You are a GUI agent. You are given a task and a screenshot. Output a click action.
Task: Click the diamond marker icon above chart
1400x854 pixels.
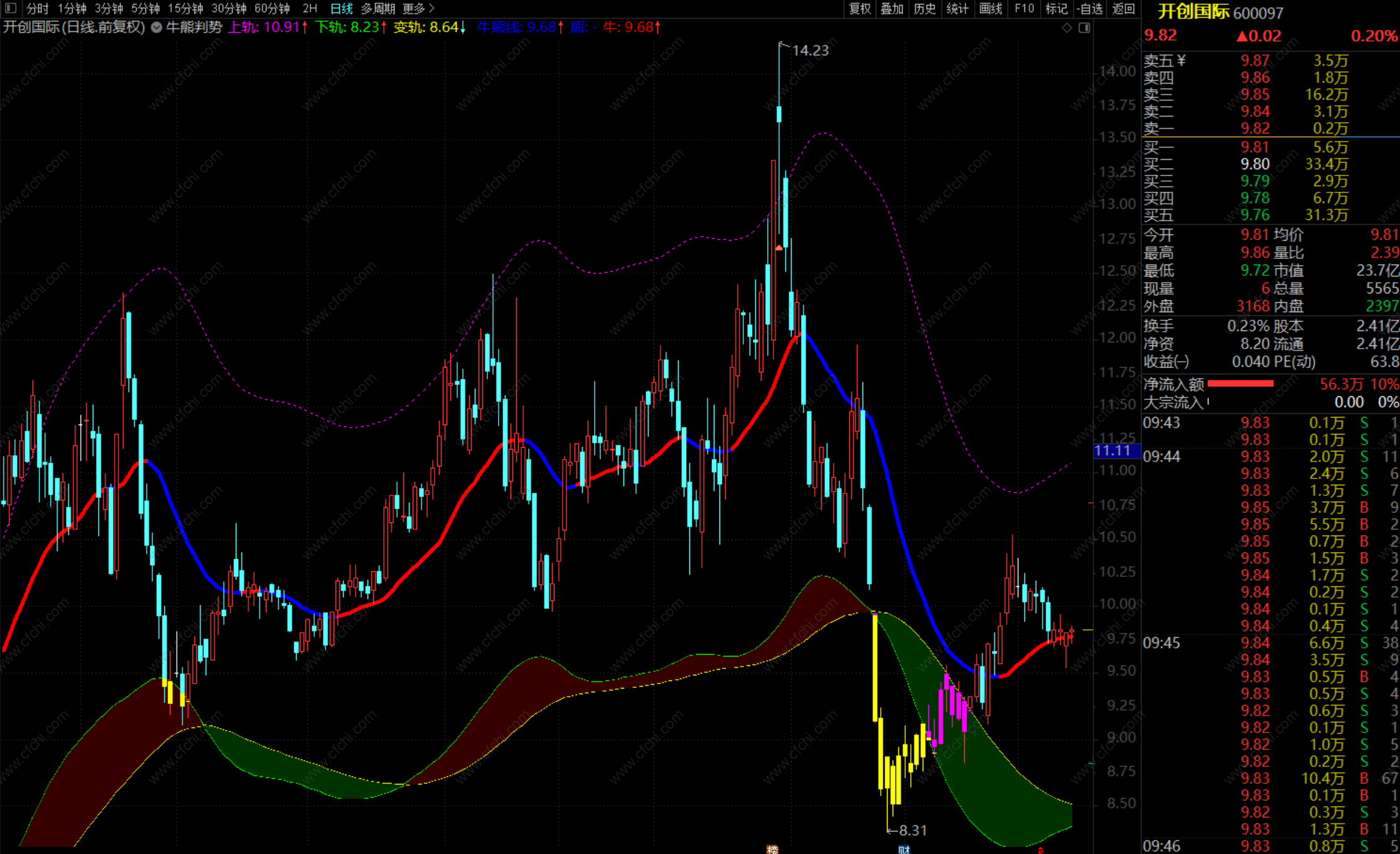tap(1066, 28)
